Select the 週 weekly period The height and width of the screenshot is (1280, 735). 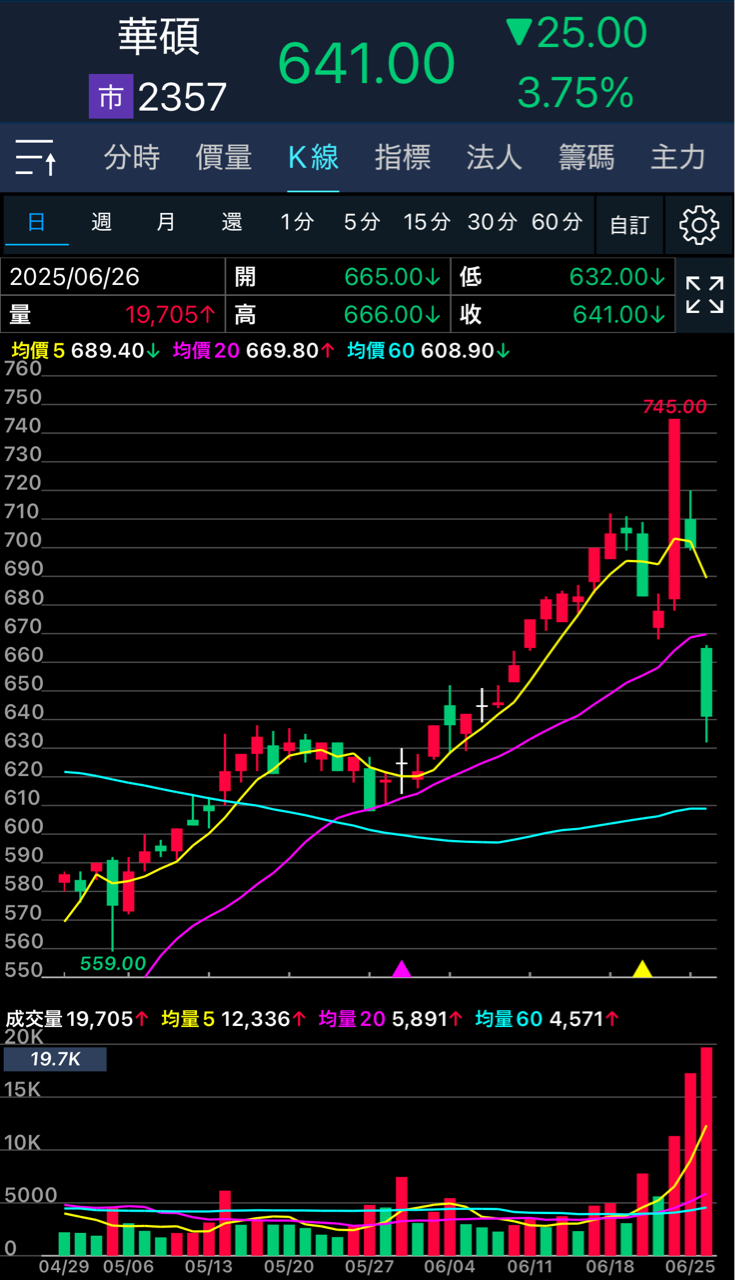coord(101,222)
